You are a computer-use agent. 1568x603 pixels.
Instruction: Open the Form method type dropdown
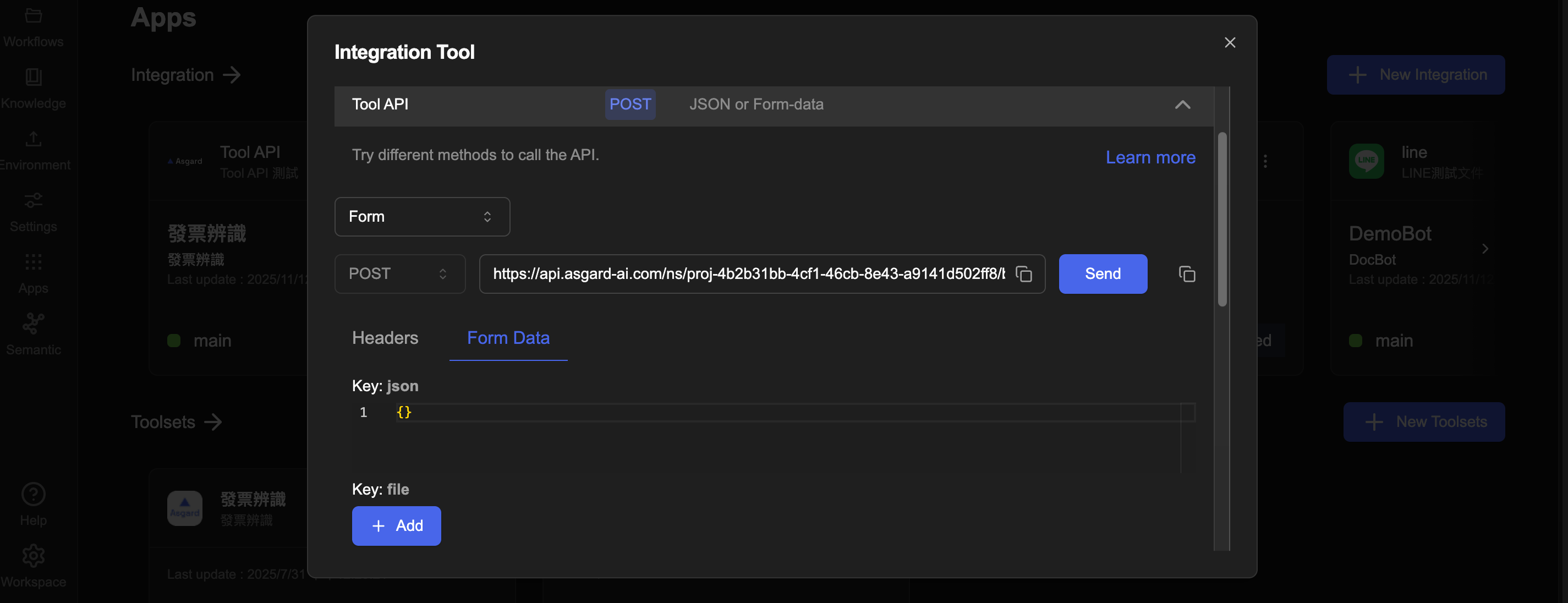422,217
